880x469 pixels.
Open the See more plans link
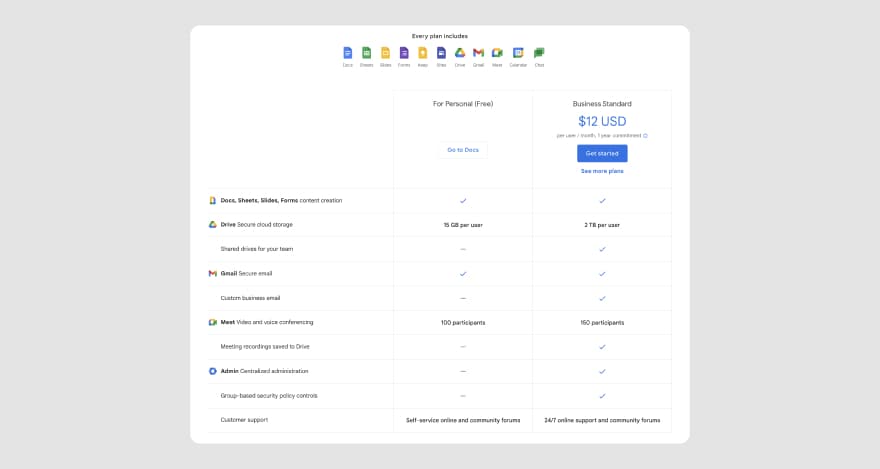tap(602, 171)
